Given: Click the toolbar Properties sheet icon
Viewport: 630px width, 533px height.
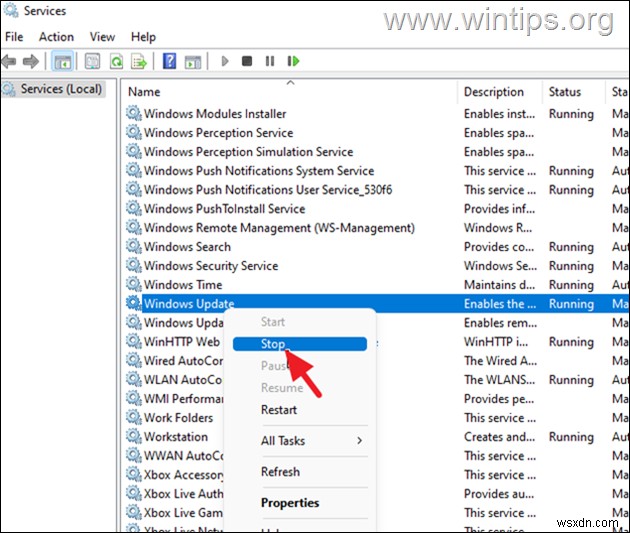Looking at the screenshot, I should 92,61.
